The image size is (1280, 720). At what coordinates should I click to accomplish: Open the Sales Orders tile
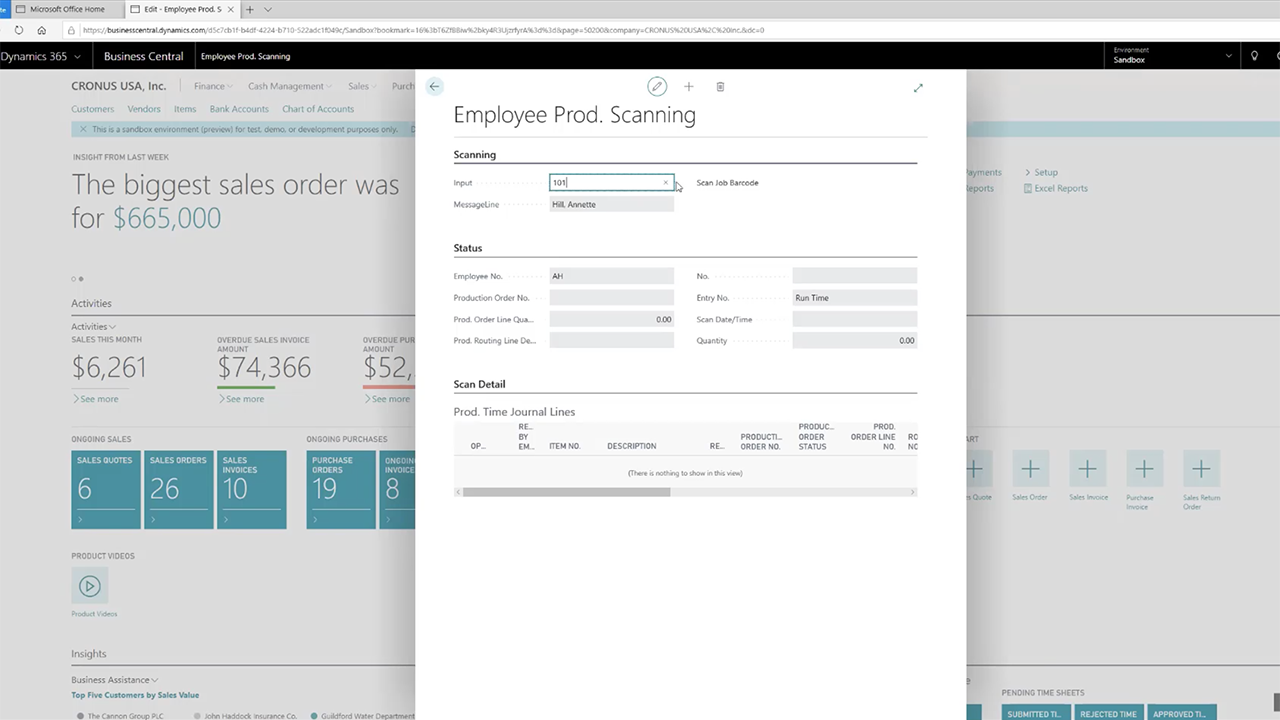tap(178, 489)
